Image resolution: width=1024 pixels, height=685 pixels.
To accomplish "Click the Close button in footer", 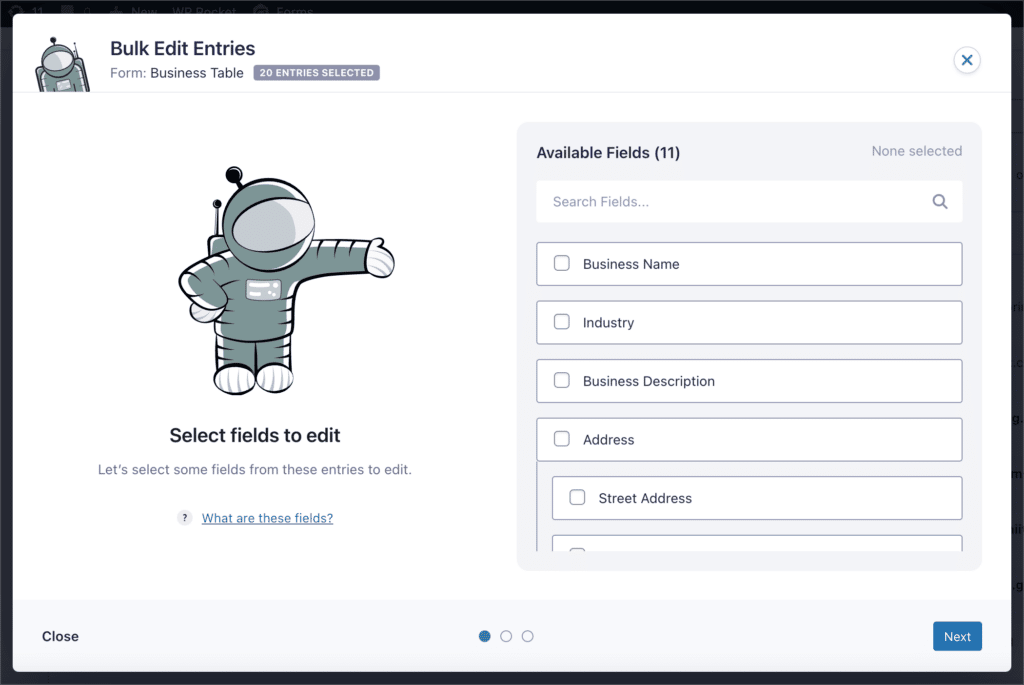I will (x=60, y=636).
